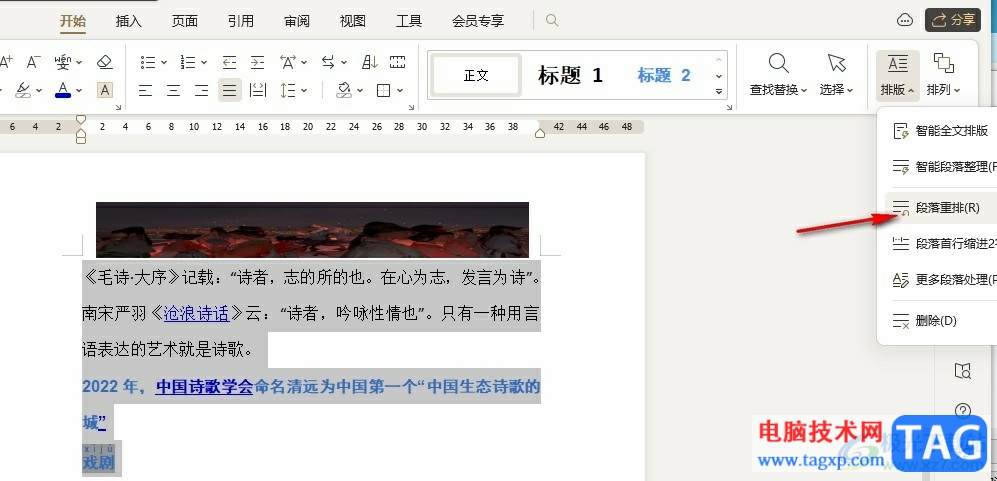Click the 分享 share button
Image resolution: width=997 pixels, height=481 pixels.
[952, 20]
